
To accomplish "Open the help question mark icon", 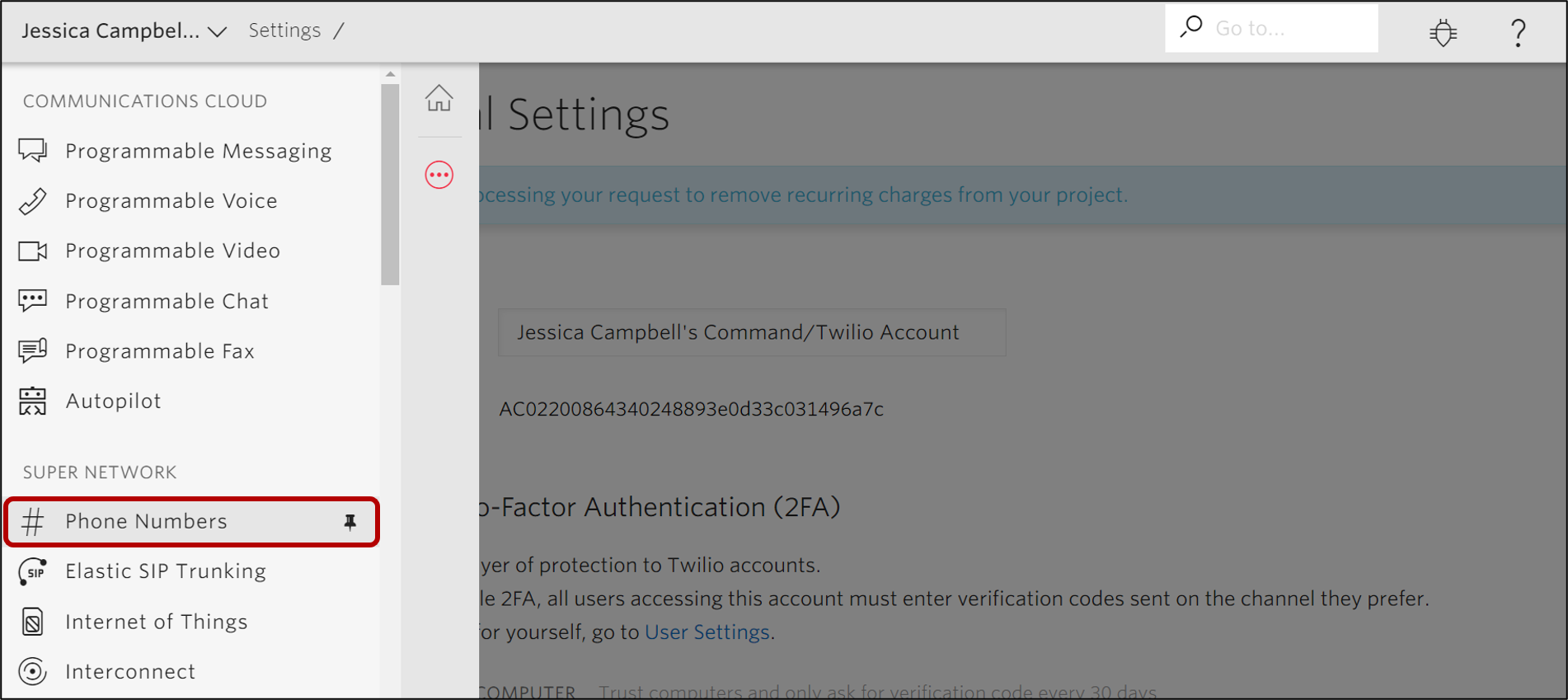I will click(x=1518, y=33).
